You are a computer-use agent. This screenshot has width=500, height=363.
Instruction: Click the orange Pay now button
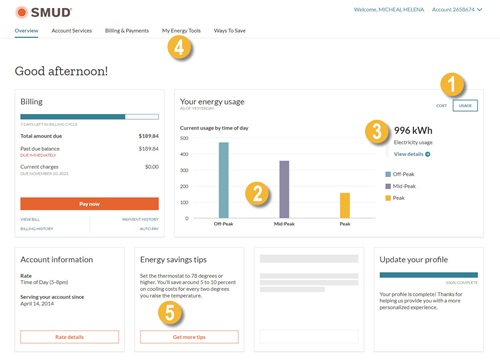pos(89,204)
